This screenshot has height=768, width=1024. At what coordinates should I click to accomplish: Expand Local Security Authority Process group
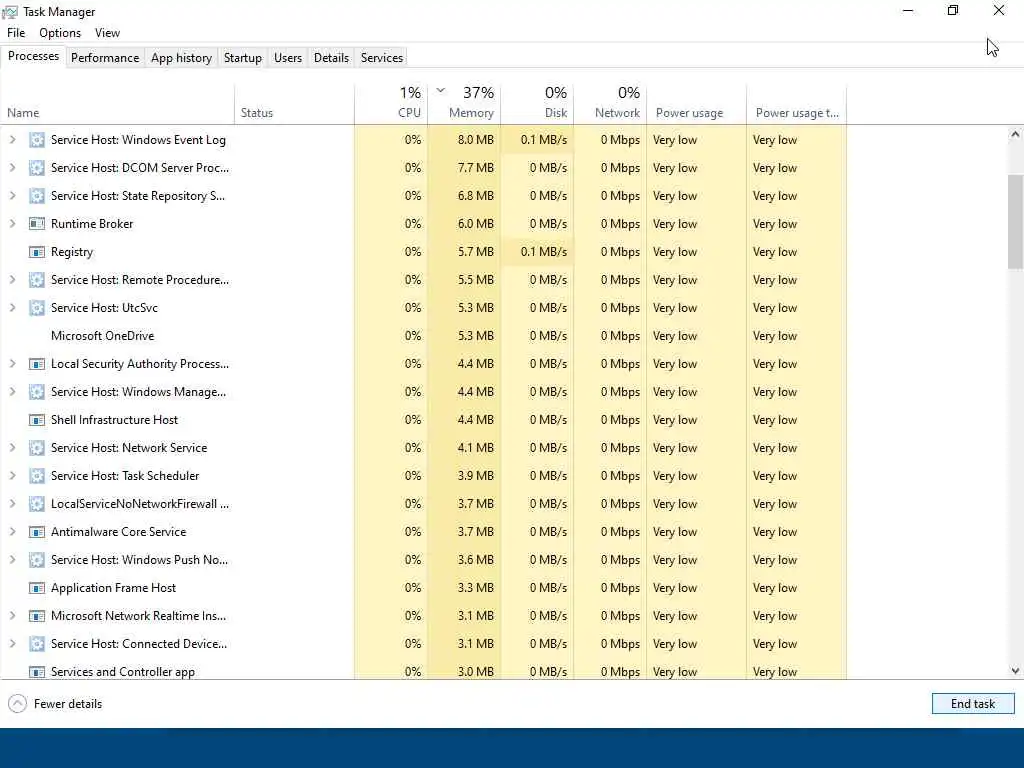tap(12, 364)
